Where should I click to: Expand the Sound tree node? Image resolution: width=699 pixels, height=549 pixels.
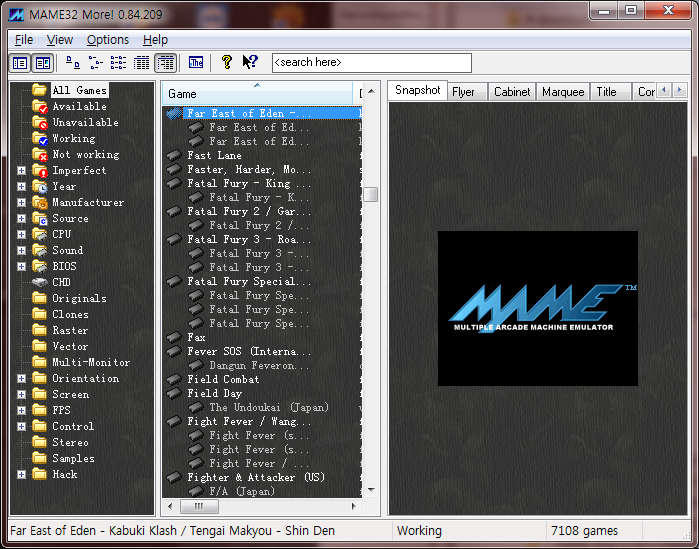21,250
